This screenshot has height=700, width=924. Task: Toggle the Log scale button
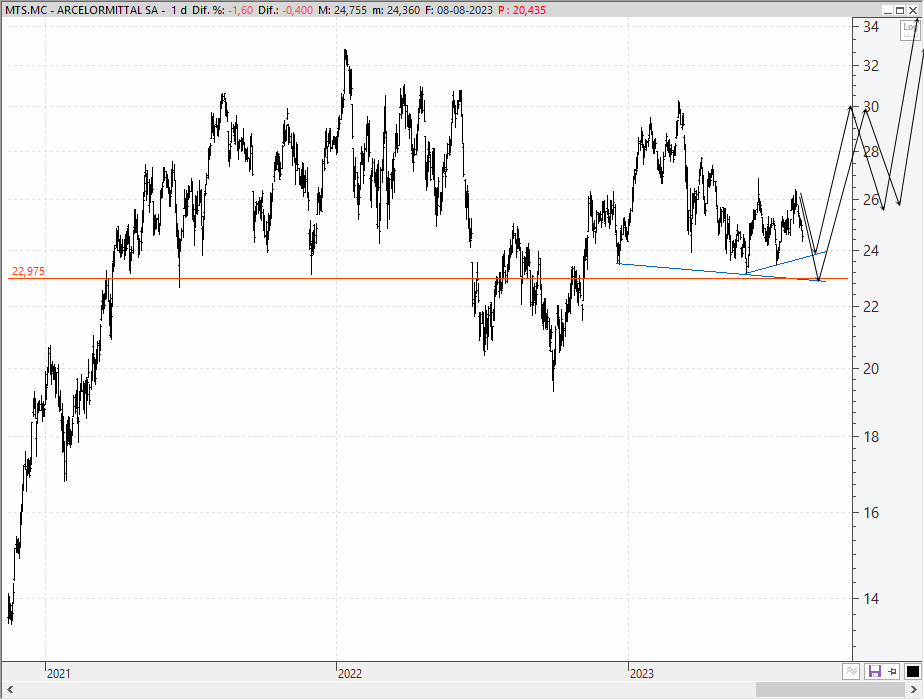click(910, 30)
